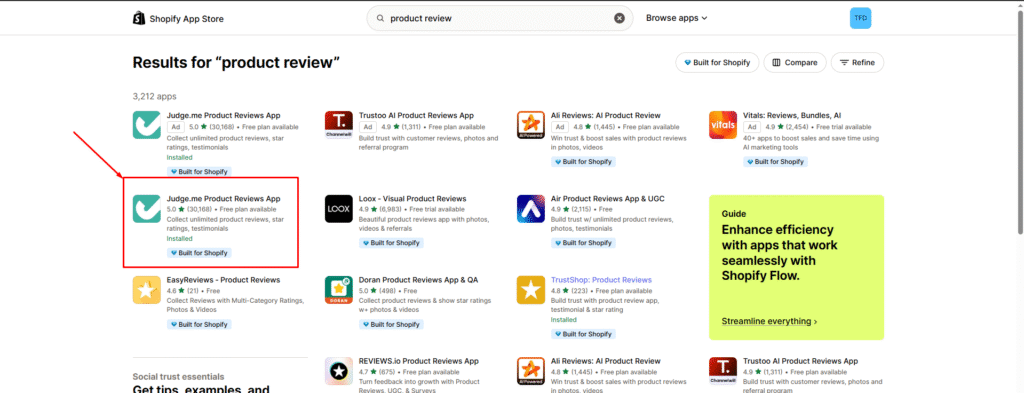Open Ad-labeled Judge.me Product Reviews App title
Image resolution: width=1024 pixels, height=393 pixels.
[223, 116]
